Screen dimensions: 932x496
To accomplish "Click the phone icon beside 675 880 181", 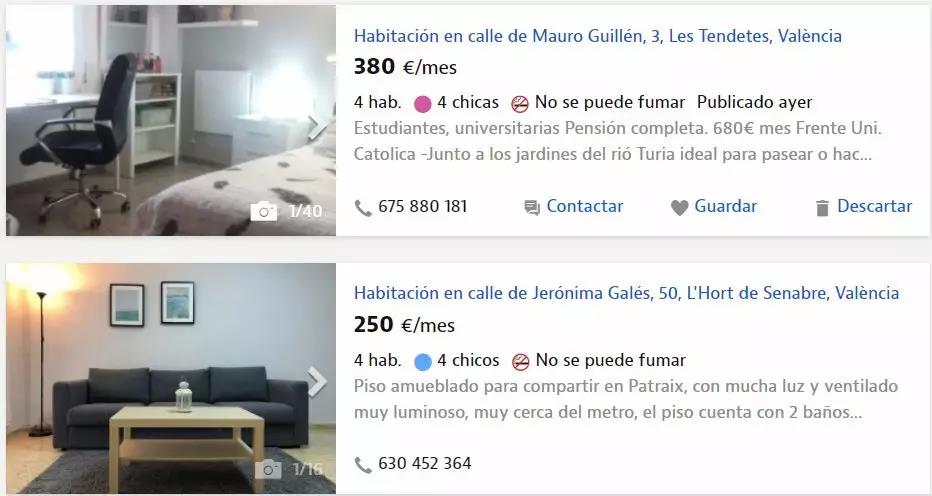I will [363, 208].
